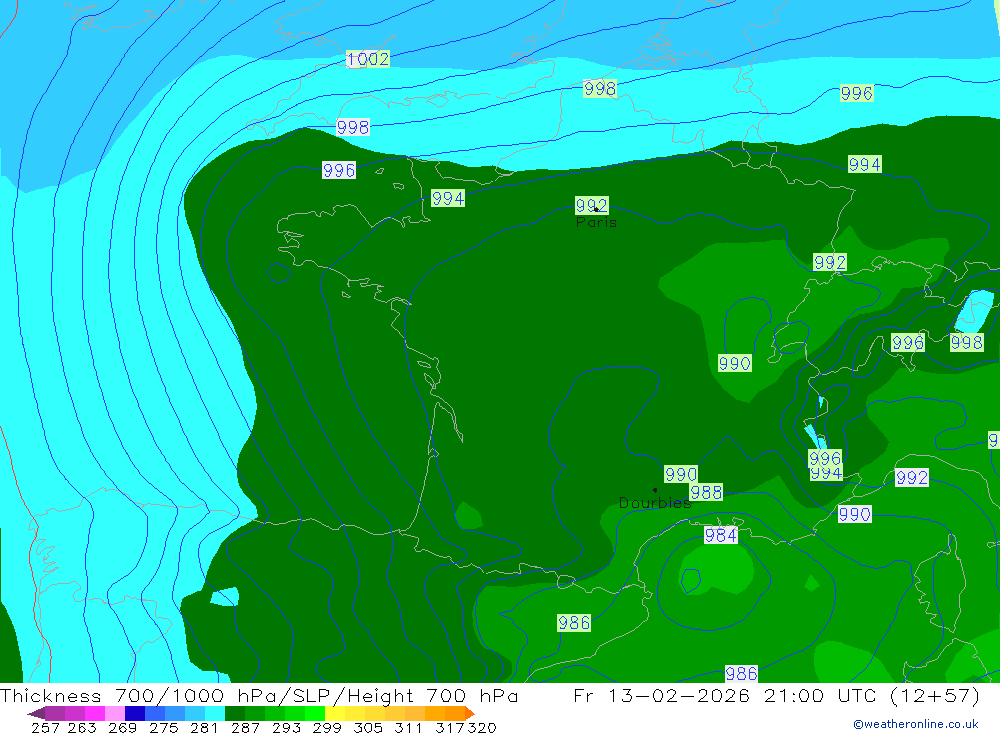Click the 281 legend value
The height and width of the screenshot is (733, 1000).
(x=203, y=728)
